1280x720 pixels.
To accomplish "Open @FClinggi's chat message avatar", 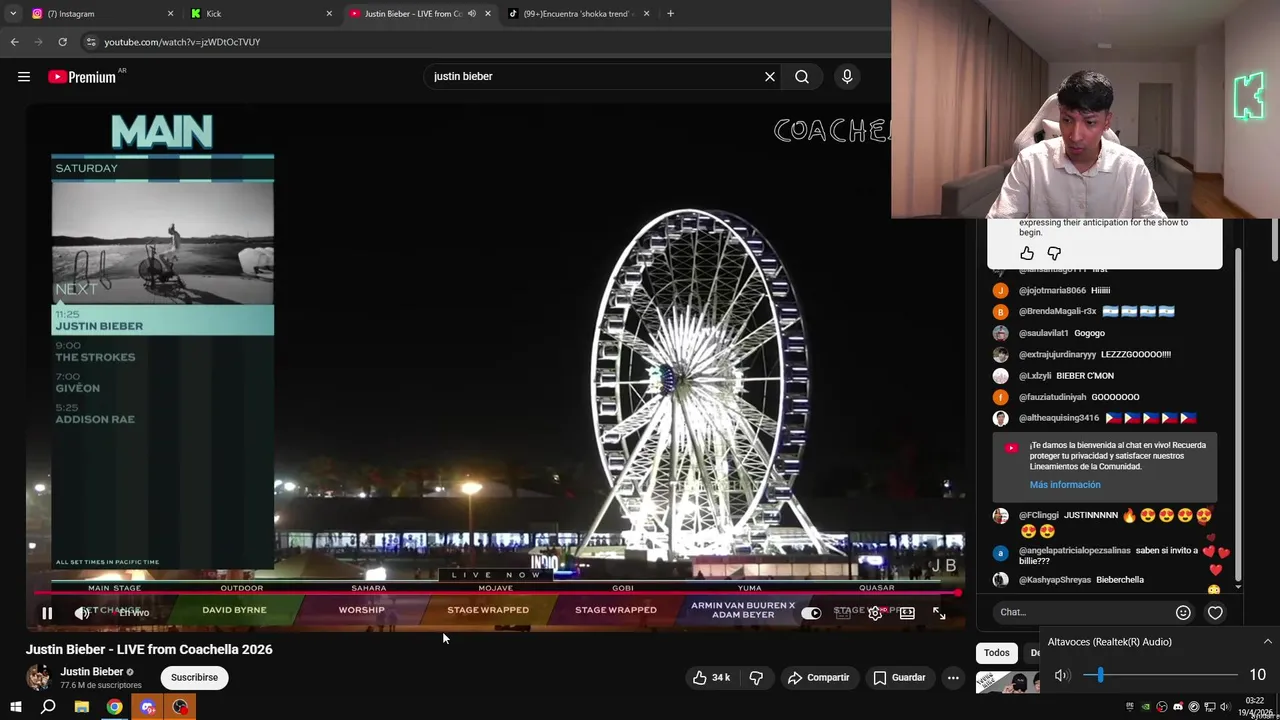I will pos(1000,516).
